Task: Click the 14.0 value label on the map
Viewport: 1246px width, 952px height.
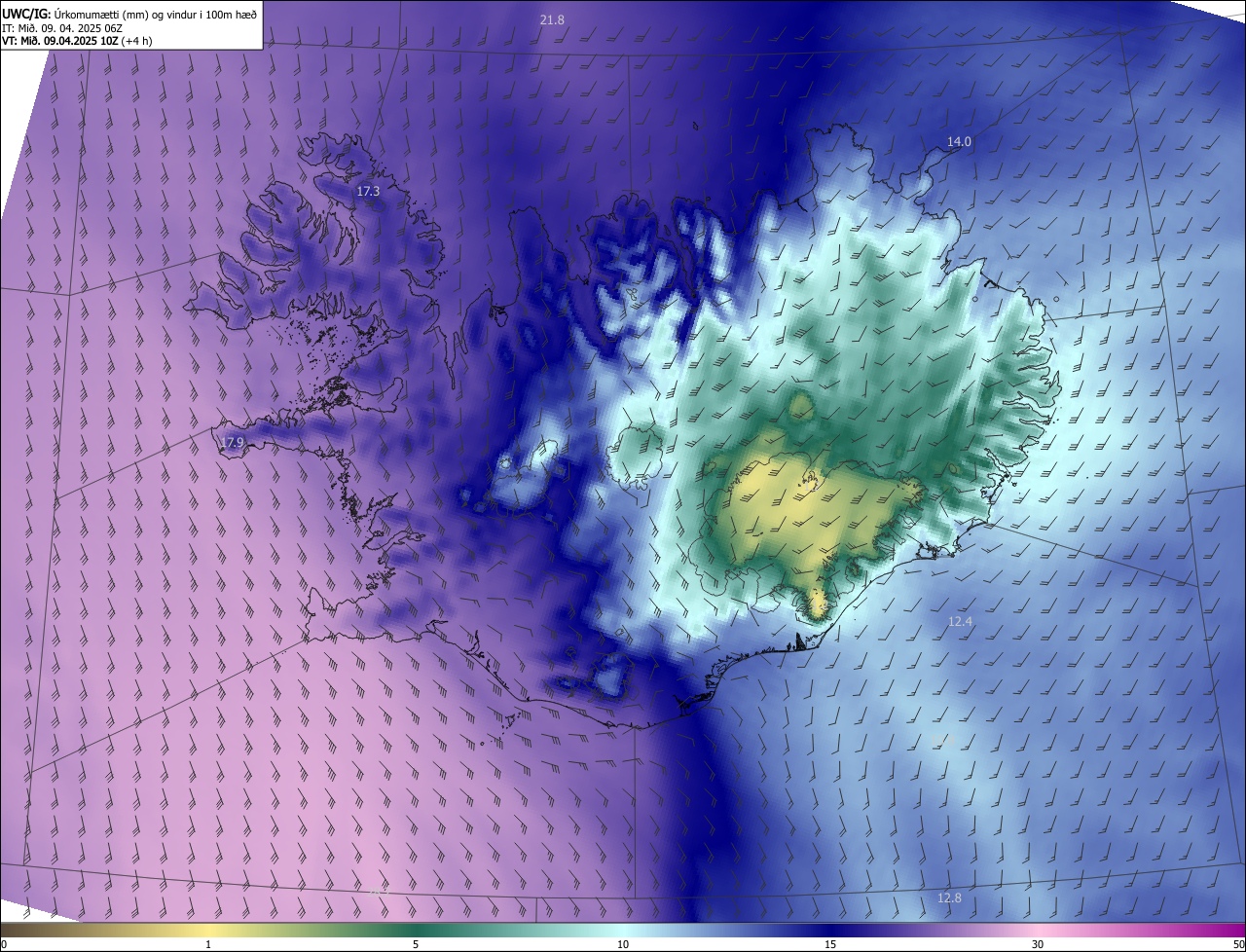Action: coord(959,141)
